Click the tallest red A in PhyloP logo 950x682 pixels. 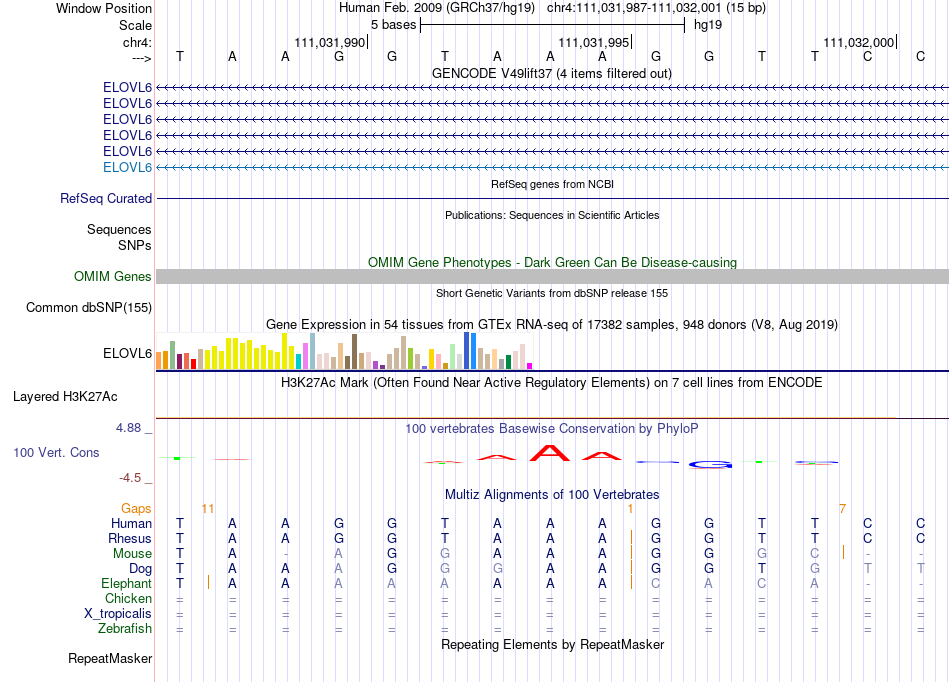(550, 453)
